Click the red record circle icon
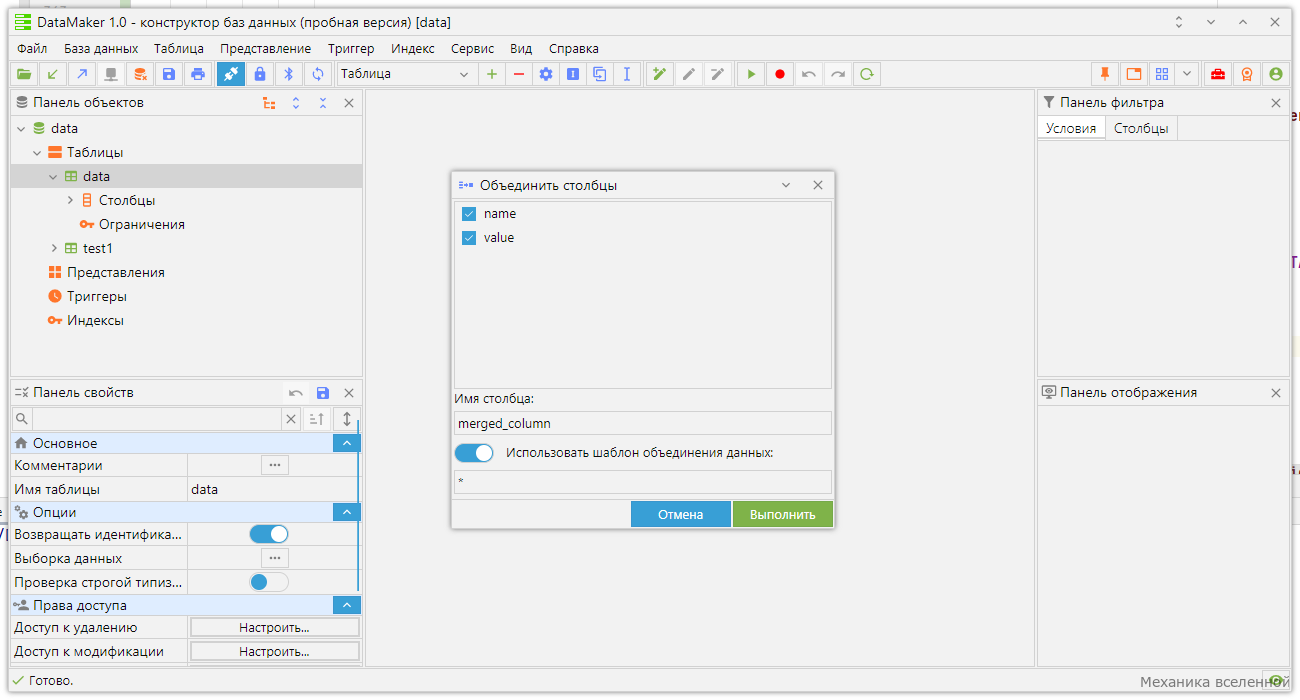This screenshot has height=700, width=1300. point(780,74)
